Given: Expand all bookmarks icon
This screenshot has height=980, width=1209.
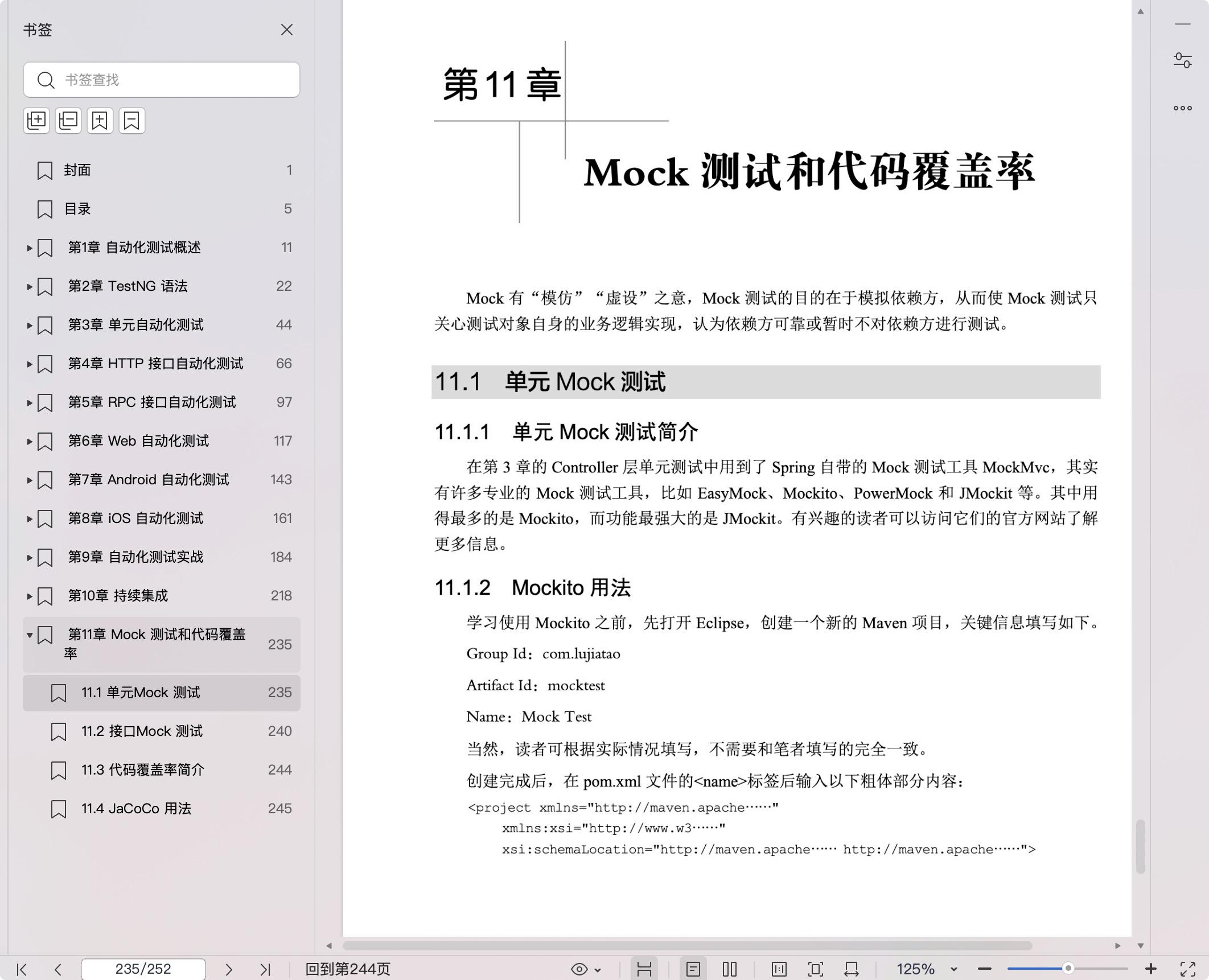Looking at the screenshot, I should [x=36, y=121].
